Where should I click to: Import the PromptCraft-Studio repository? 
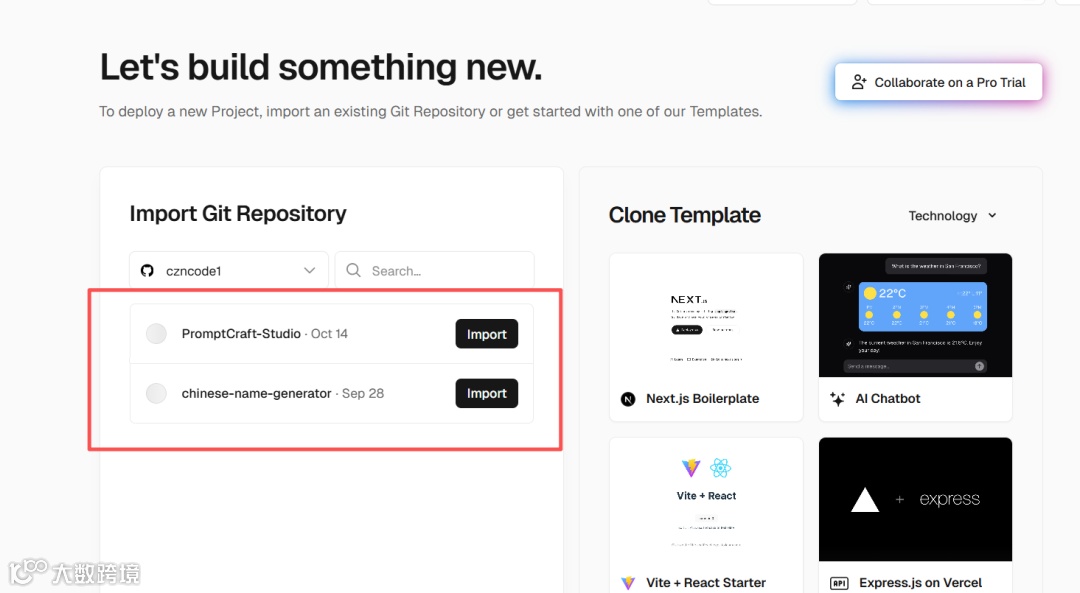tap(486, 334)
